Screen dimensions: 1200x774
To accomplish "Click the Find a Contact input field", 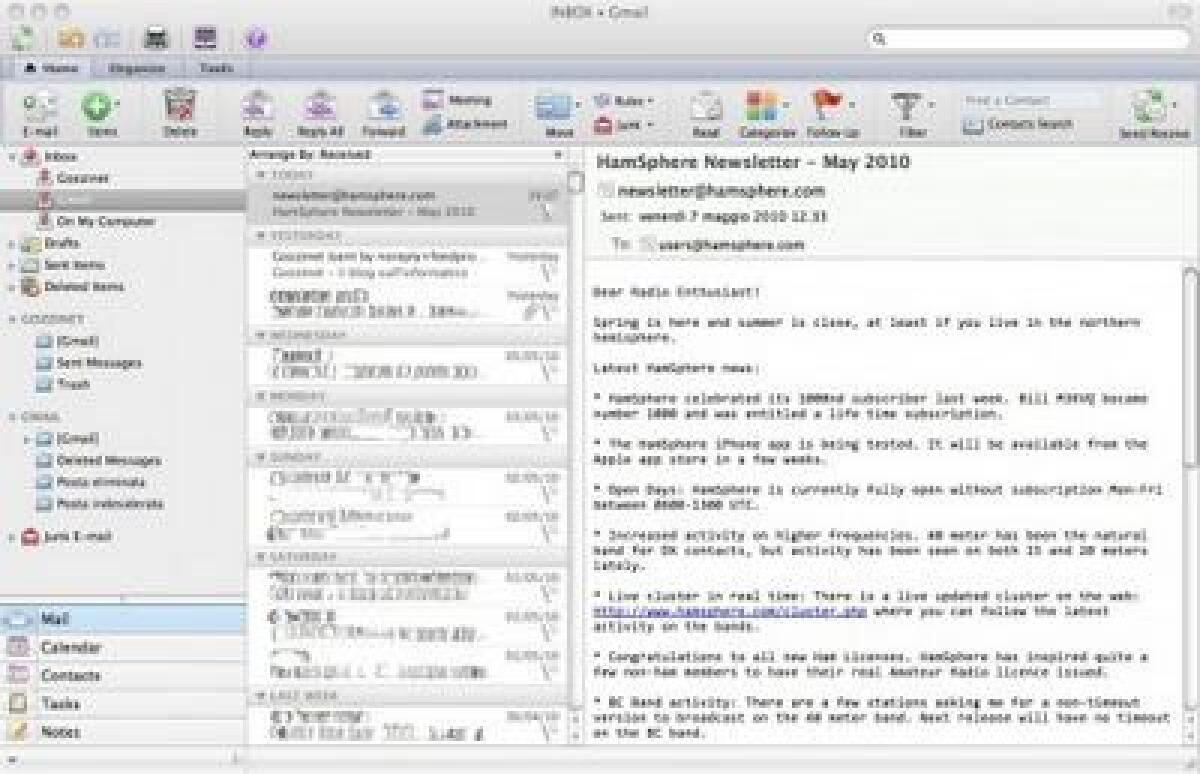I will coord(1031,100).
